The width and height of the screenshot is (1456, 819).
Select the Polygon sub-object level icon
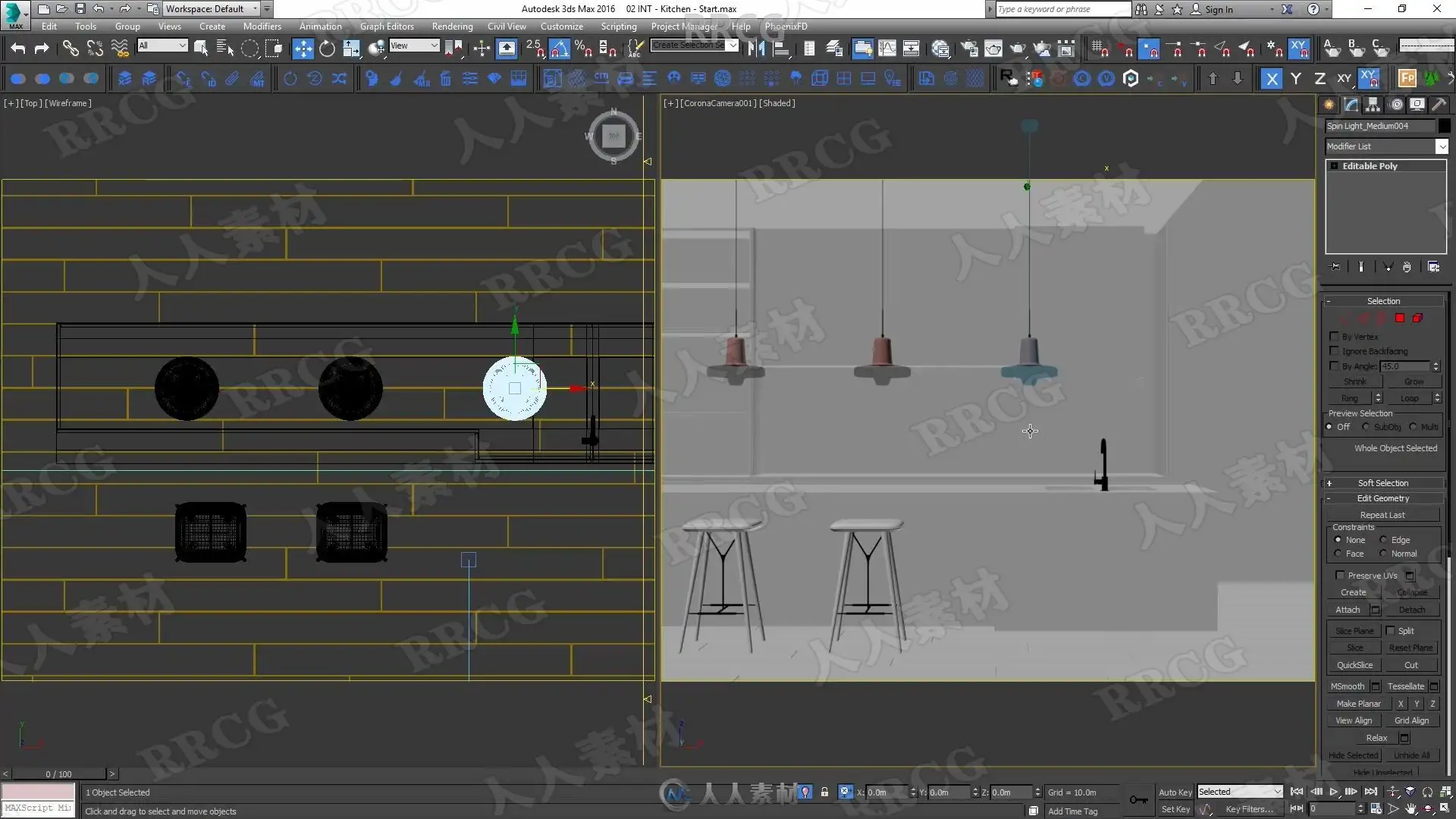pyautogui.click(x=1400, y=318)
